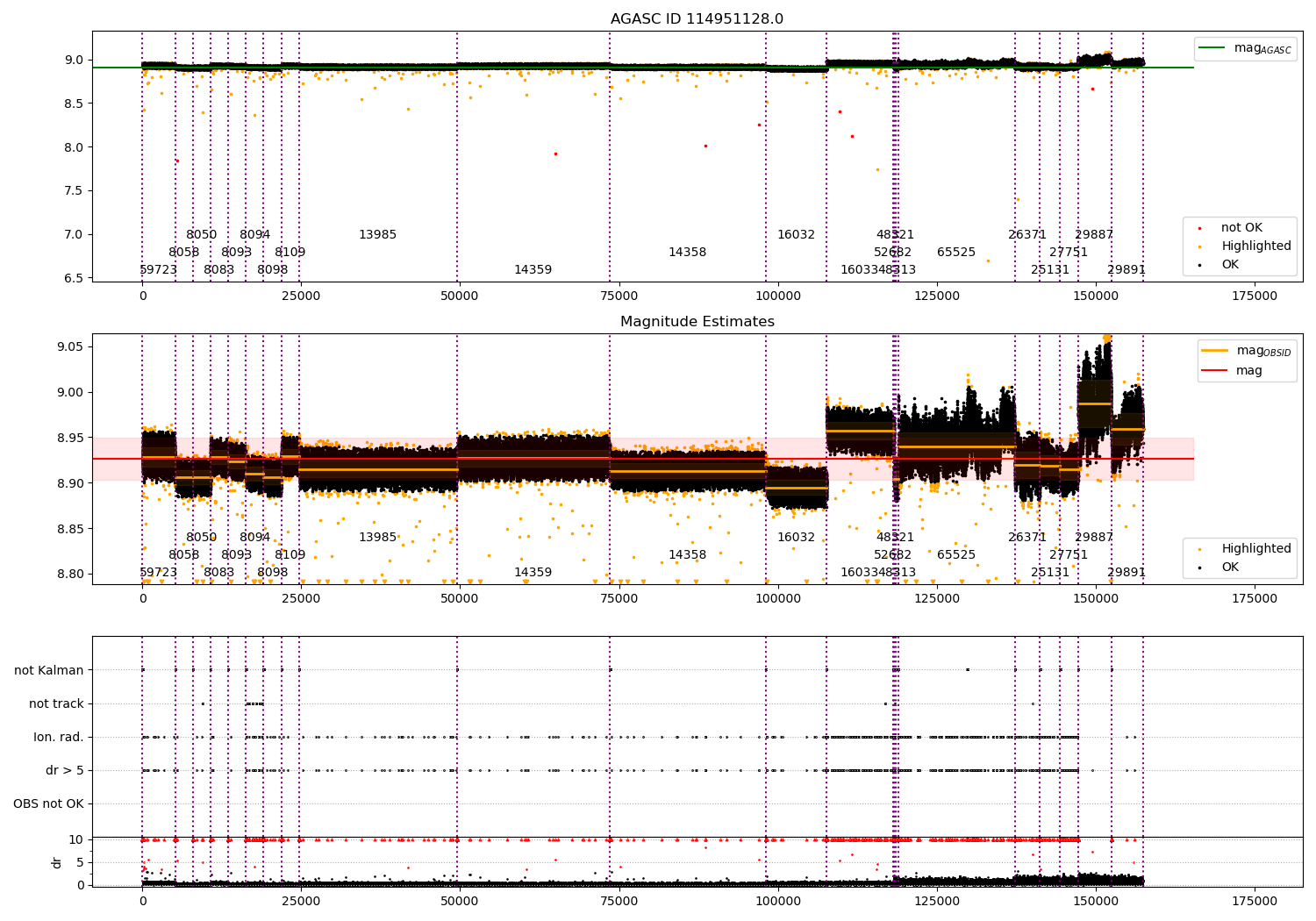The height and width of the screenshot is (921, 1316).
Task: Click the '150000' x-tick under the bottom panel
Action: click(1096, 902)
